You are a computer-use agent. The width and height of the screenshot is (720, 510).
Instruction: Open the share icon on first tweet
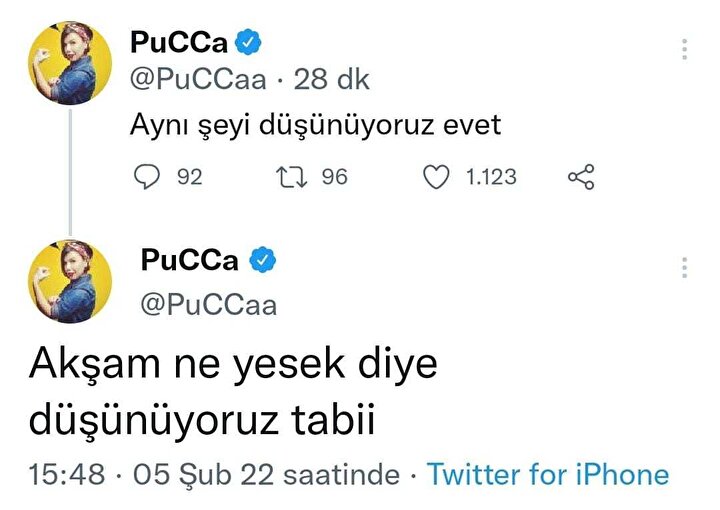[x=581, y=177]
